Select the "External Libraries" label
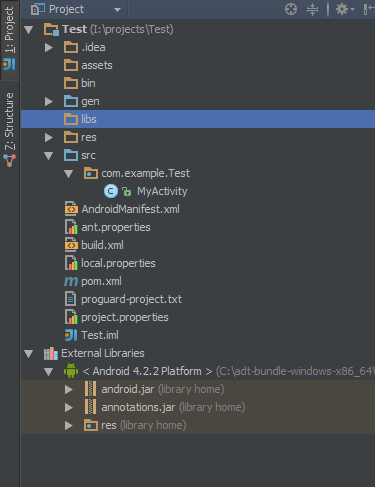Screen dimensions: 375x487 tap(103, 353)
